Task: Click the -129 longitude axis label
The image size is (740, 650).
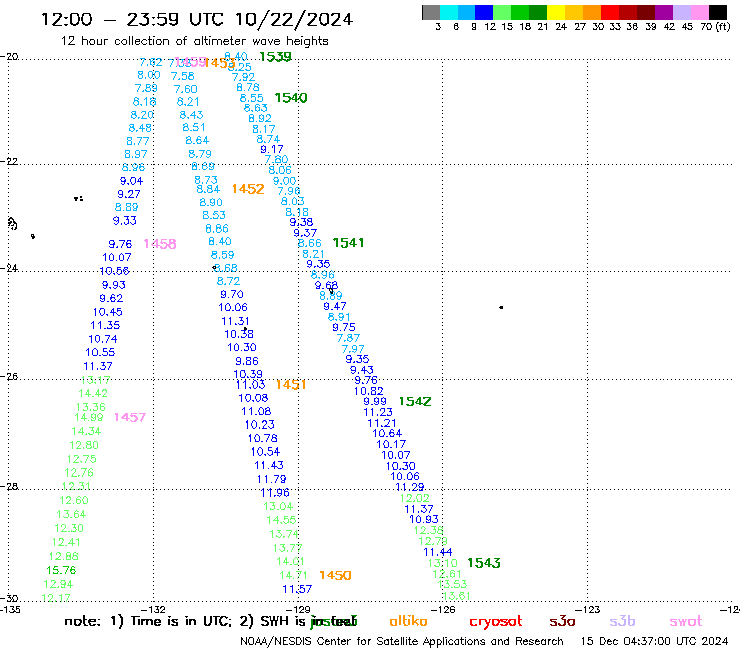Action: click(x=298, y=609)
